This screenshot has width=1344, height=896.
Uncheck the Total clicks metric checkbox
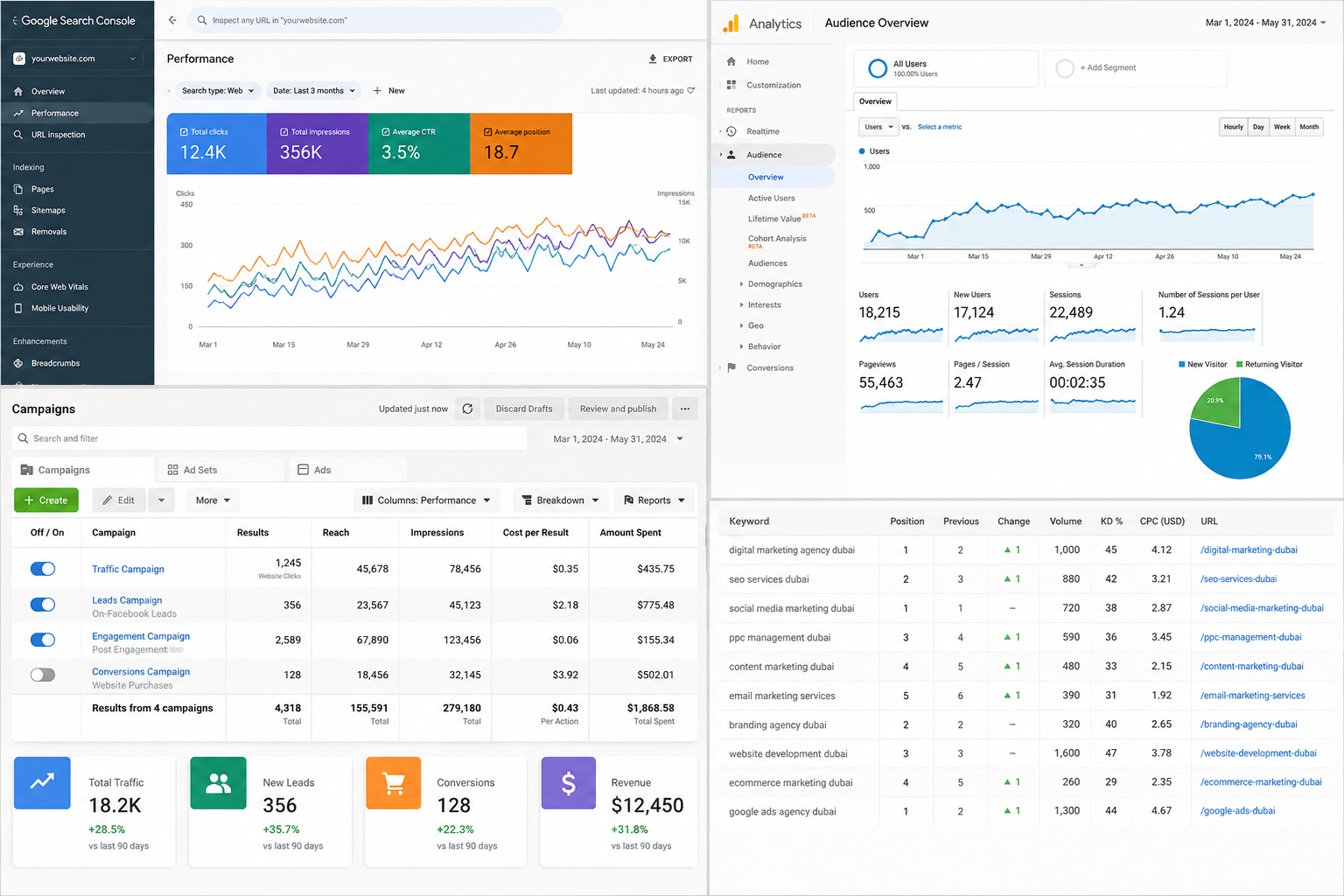click(184, 132)
